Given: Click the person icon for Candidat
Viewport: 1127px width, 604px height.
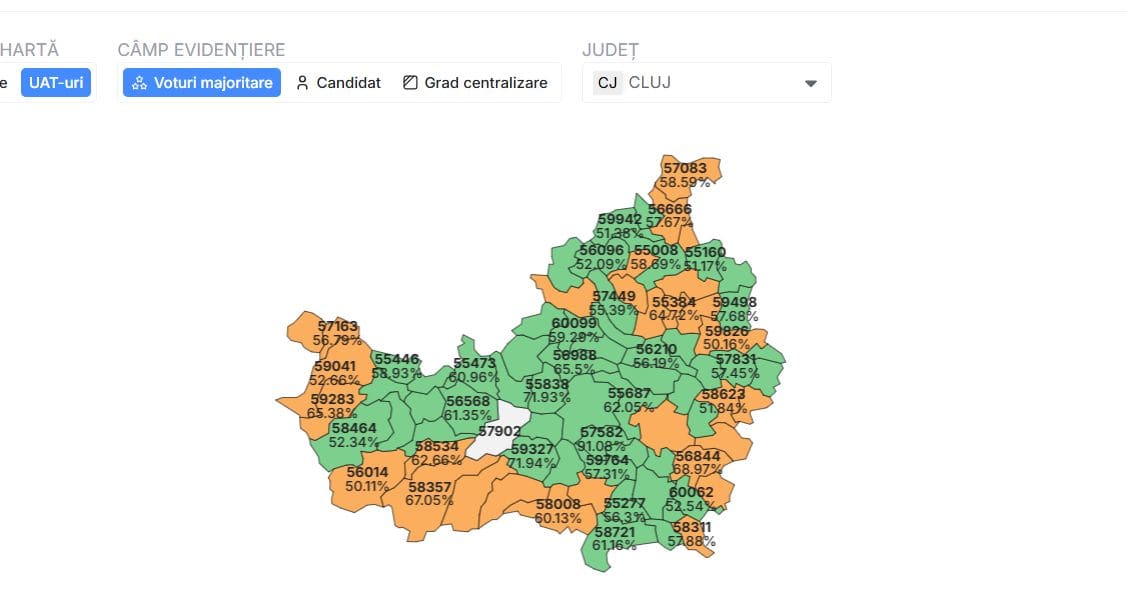Looking at the screenshot, I should pos(303,83).
